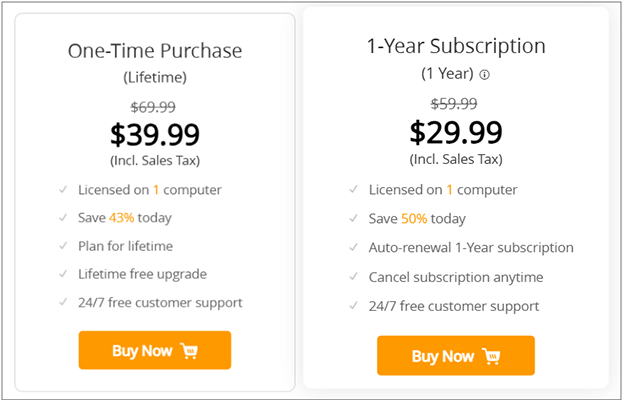Click the crossed-out $59.99 price

[454, 104]
